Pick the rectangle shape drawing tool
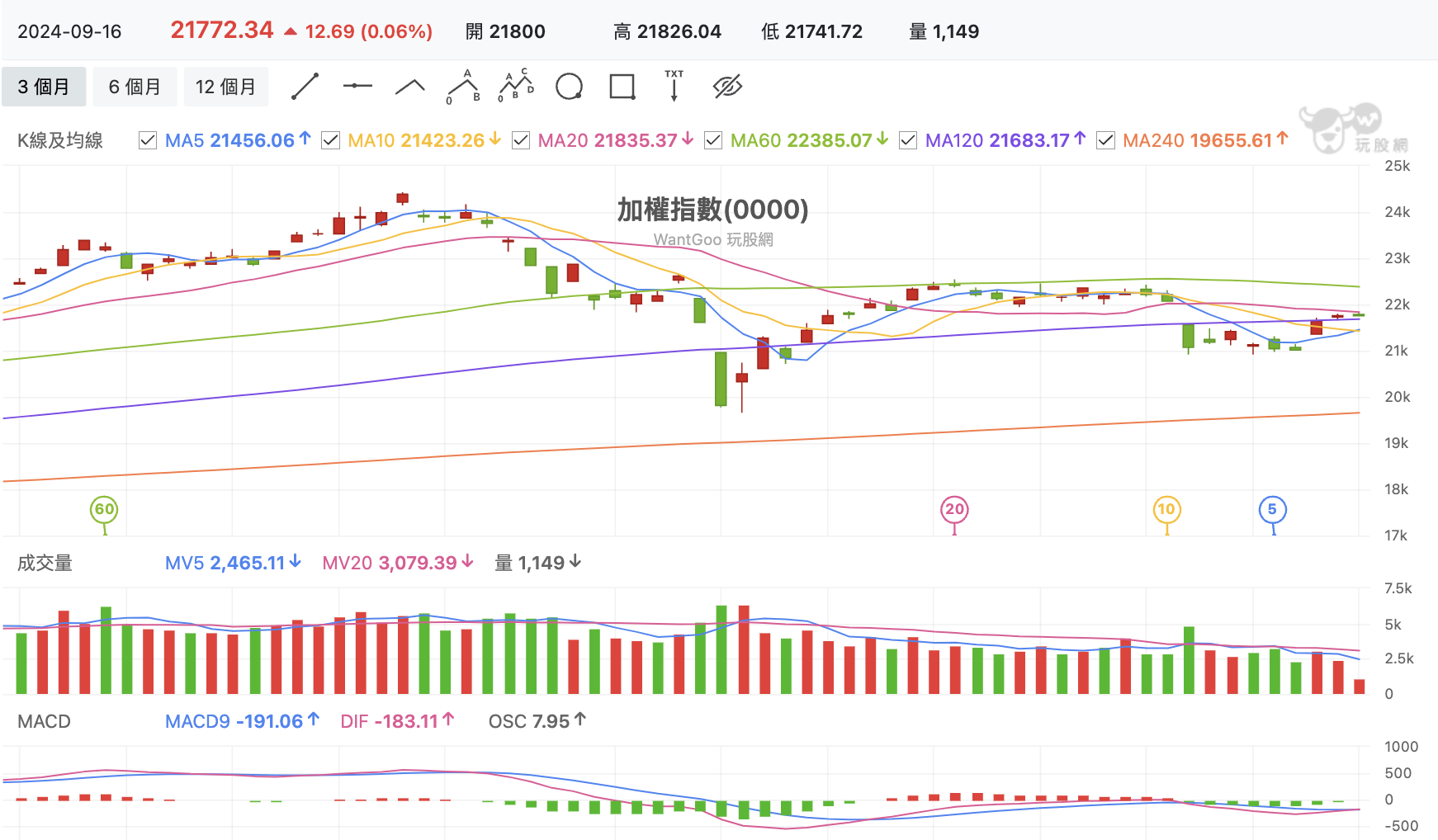The height and width of the screenshot is (840, 1438). (x=622, y=87)
